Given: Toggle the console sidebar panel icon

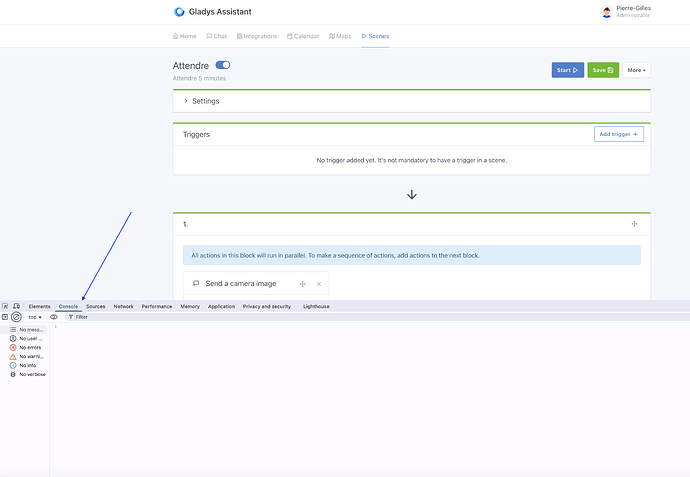Looking at the screenshot, I should pos(5,317).
